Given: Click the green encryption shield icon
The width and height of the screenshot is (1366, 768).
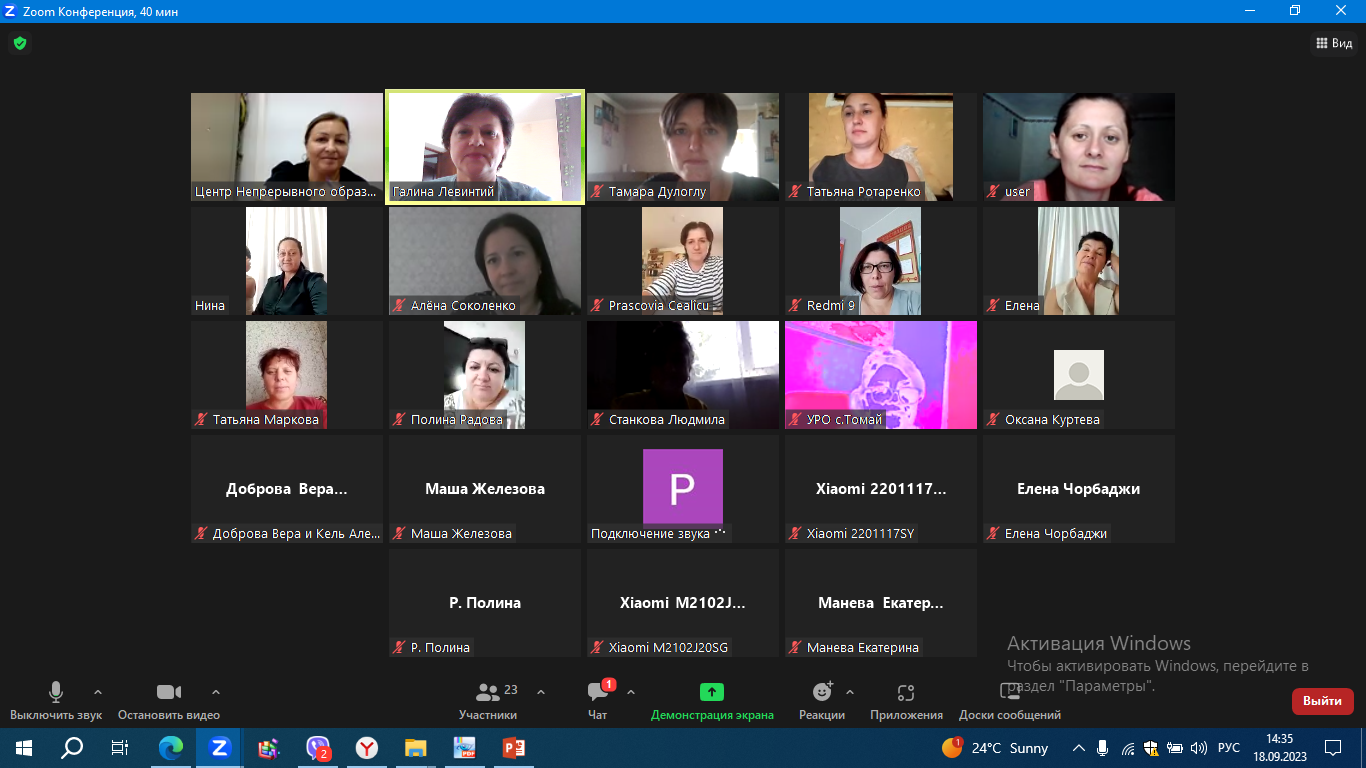Looking at the screenshot, I should [19, 43].
